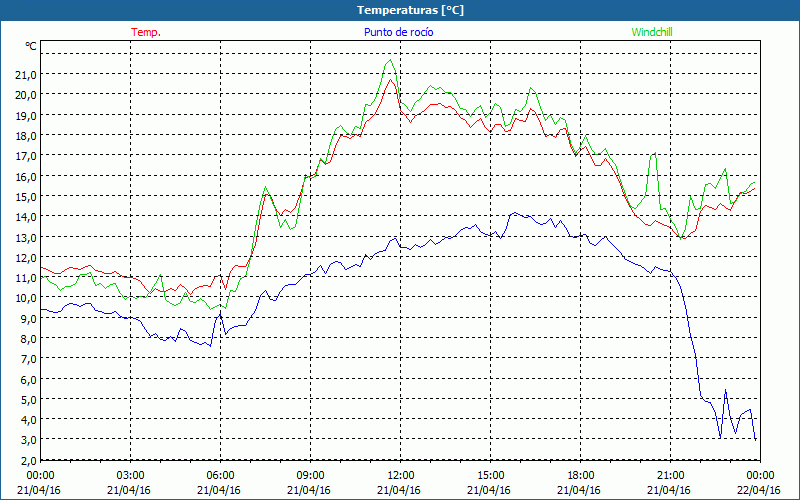Screen dimensions: 800x500
Task: Click the 14,0 y-axis value
Action: point(27,216)
